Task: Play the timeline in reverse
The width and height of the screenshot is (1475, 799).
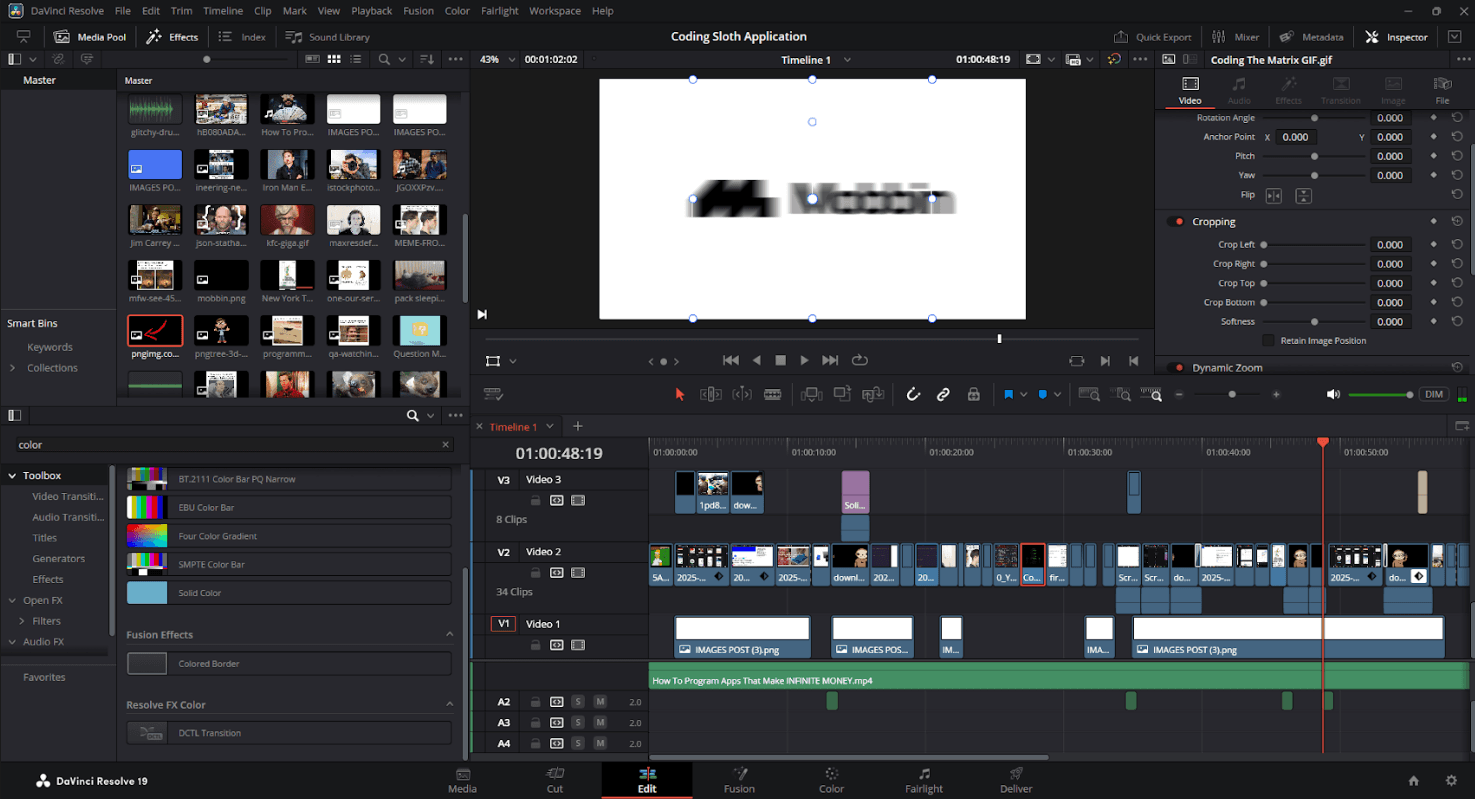Action: coord(757,360)
